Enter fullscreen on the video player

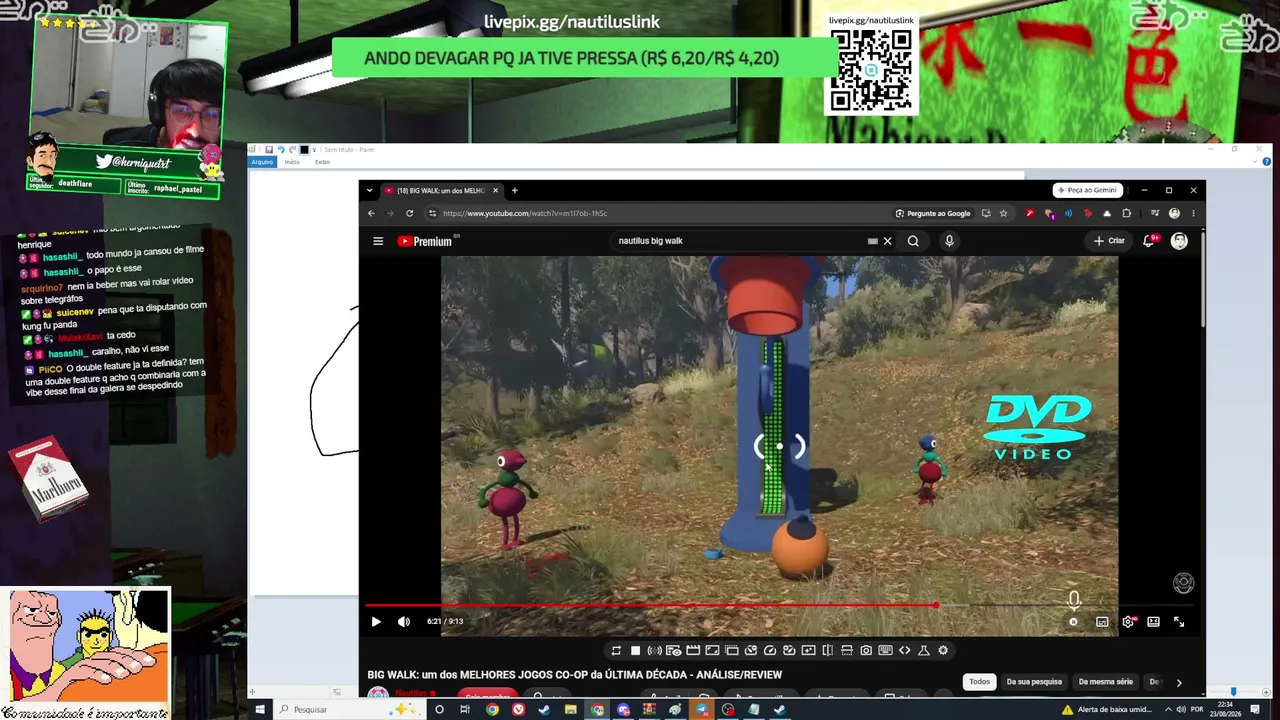pos(1179,622)
